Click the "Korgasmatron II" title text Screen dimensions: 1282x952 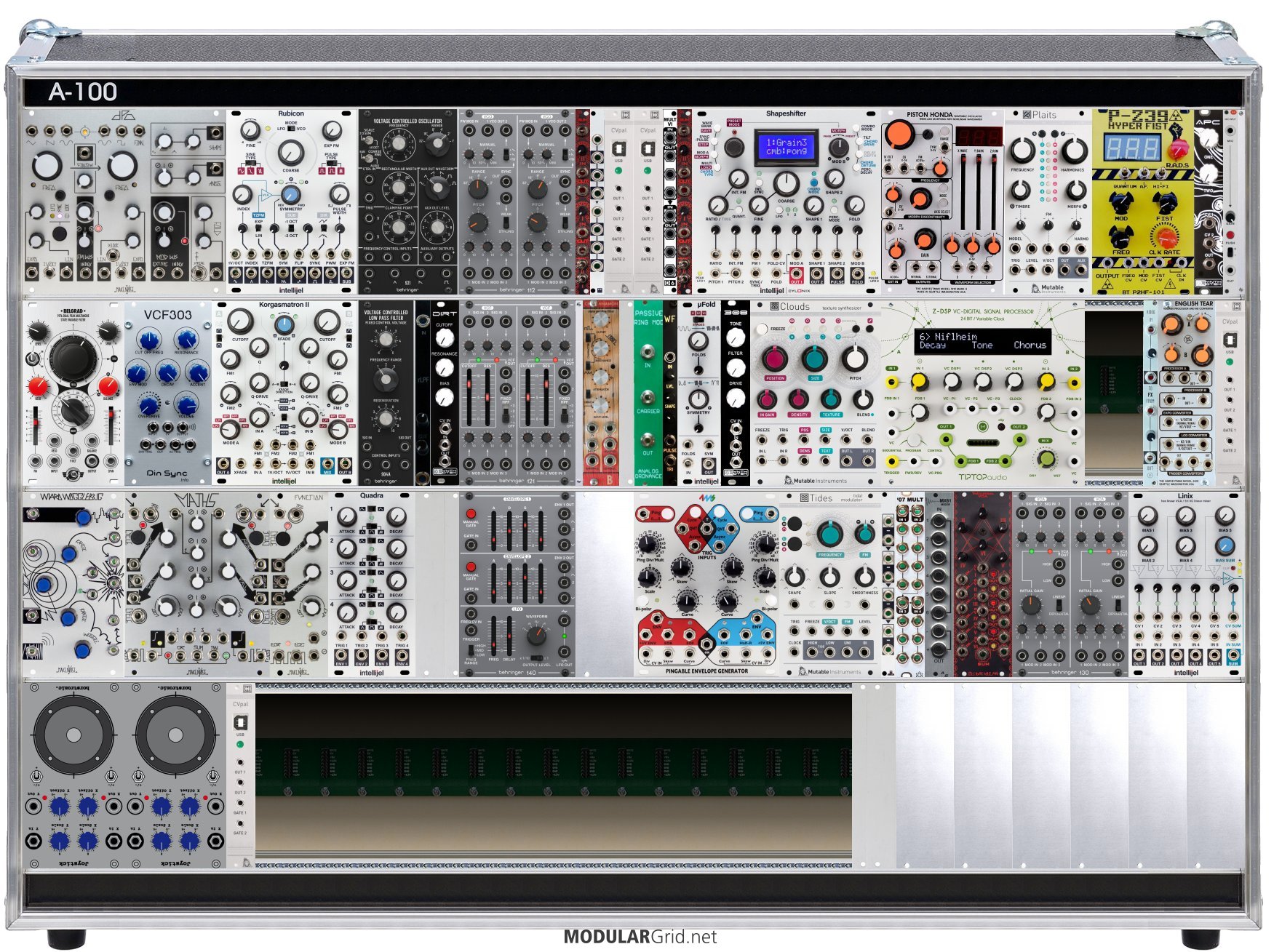tap(284, 305)
